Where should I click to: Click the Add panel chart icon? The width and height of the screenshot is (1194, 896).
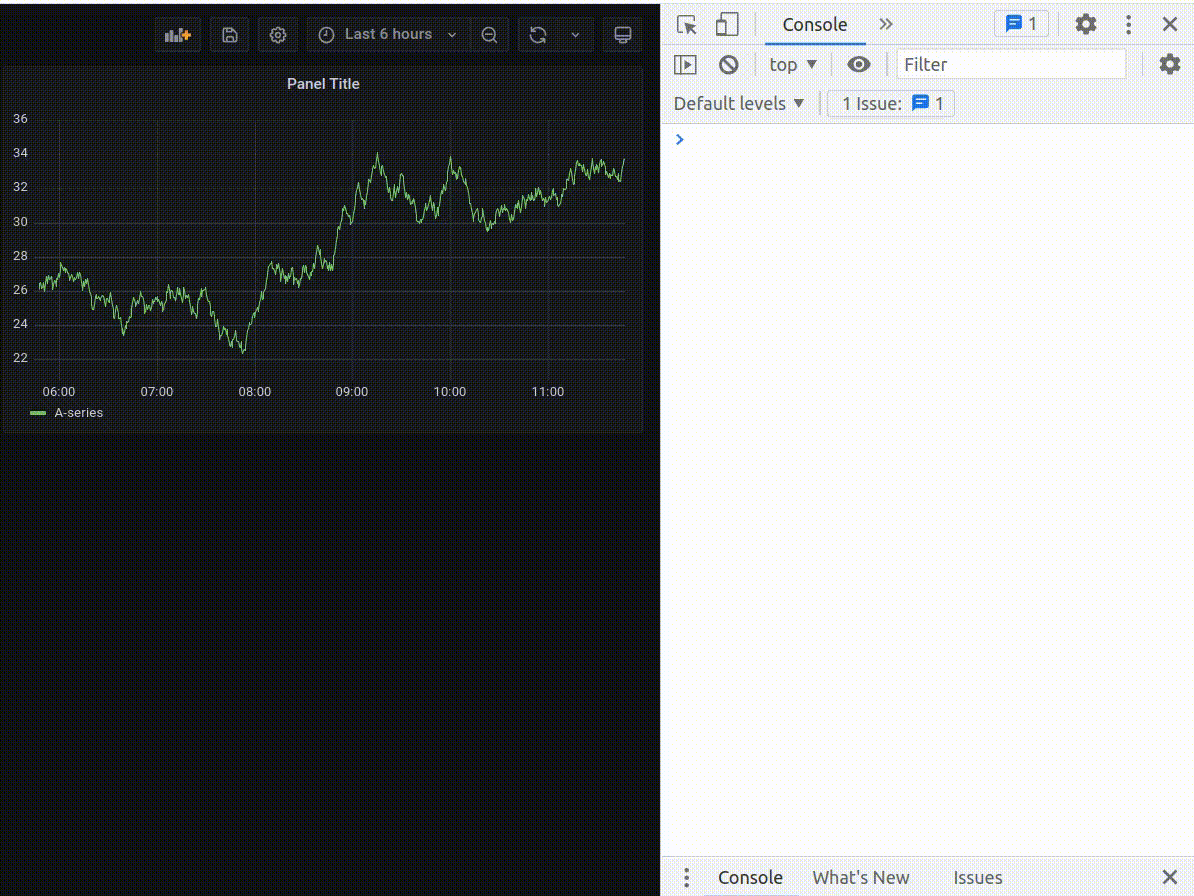177,35
